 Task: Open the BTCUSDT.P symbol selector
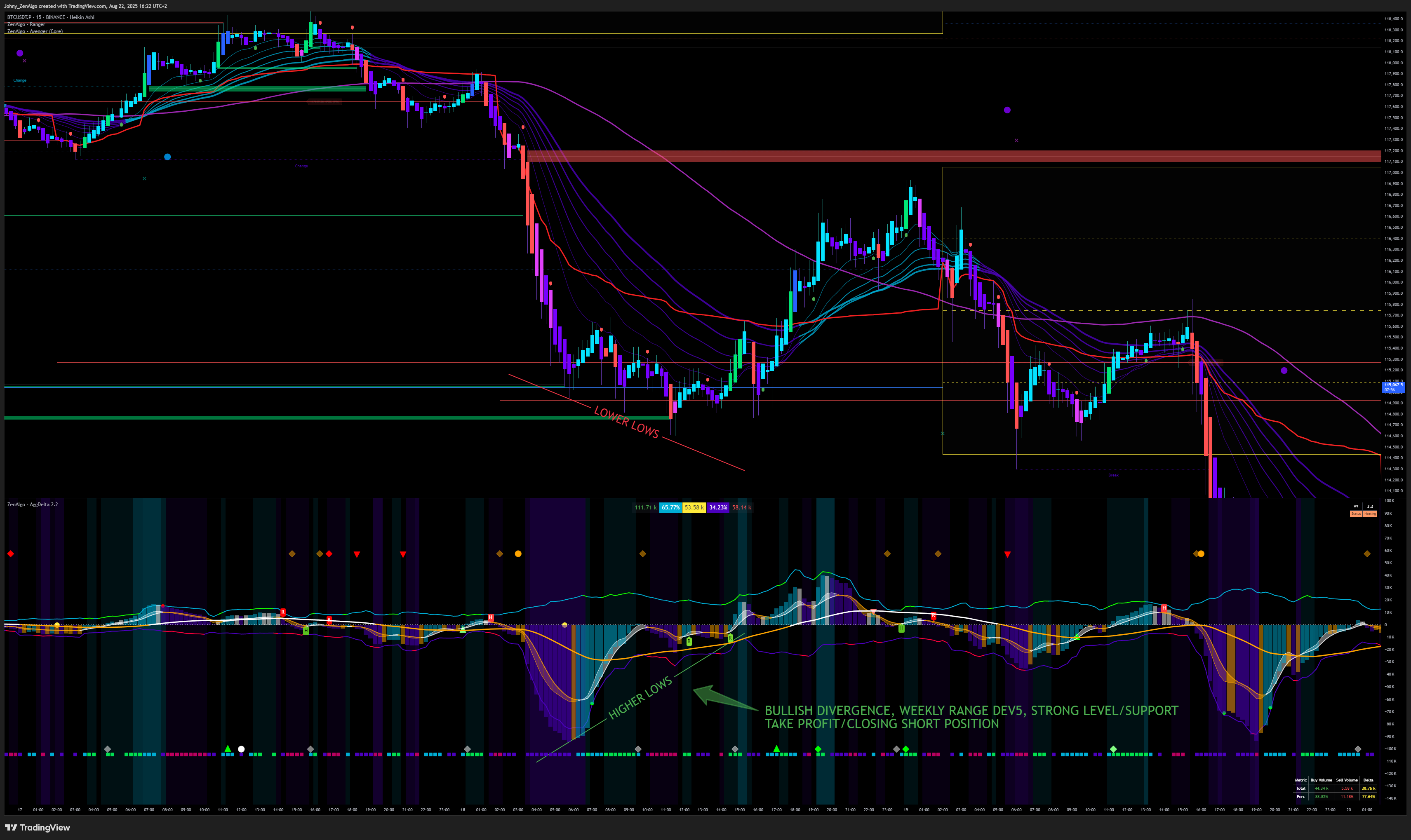(19, 18)
